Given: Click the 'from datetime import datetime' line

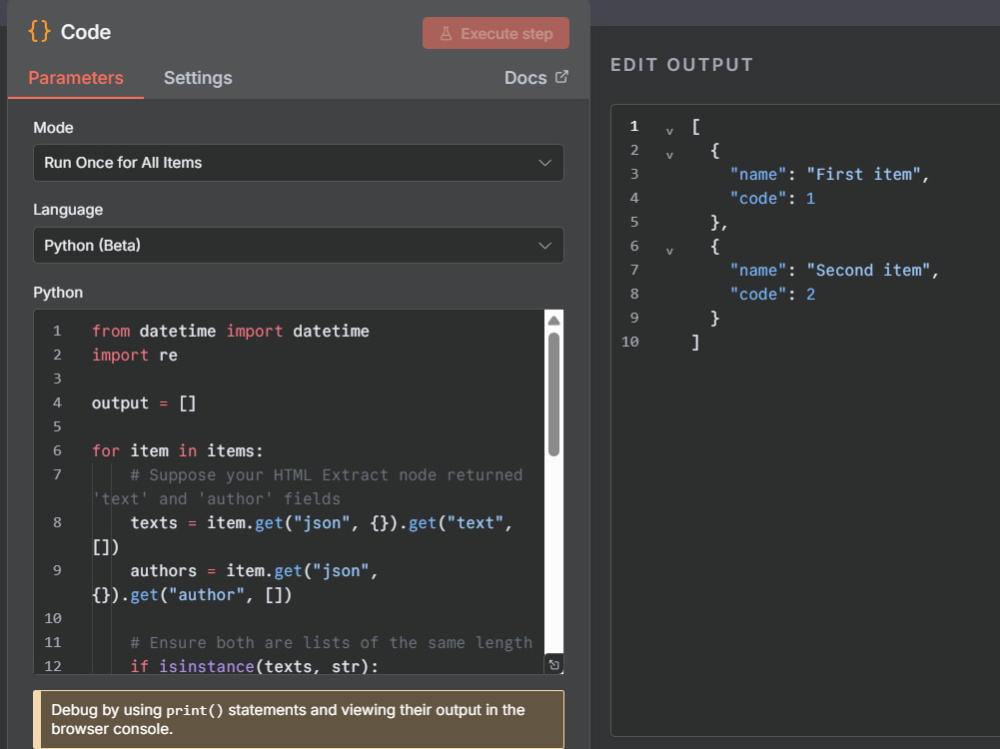Looking at the screenshot, I should click(x=230, y=331).
